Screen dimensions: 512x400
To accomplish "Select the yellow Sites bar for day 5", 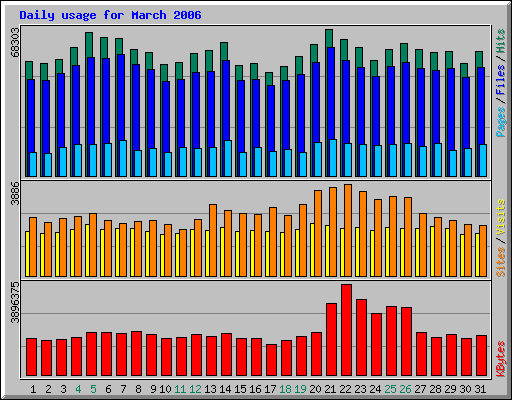I will pyautogui.click(x=87, y=250).
